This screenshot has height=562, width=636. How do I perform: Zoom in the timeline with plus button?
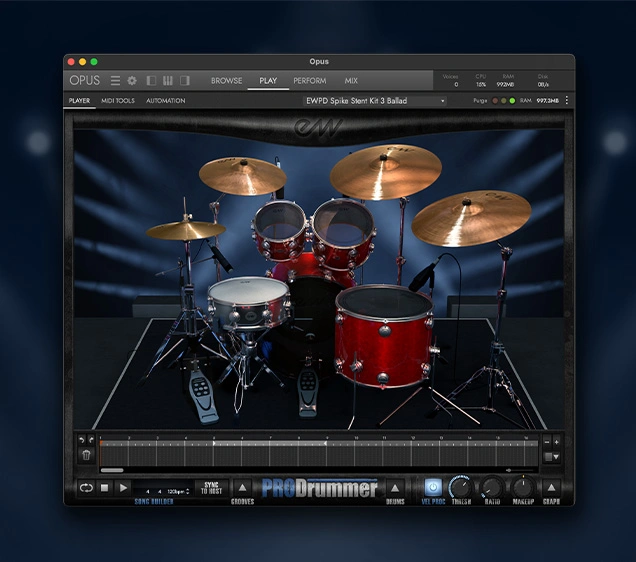pyautogui.click(x=556, y=442)
